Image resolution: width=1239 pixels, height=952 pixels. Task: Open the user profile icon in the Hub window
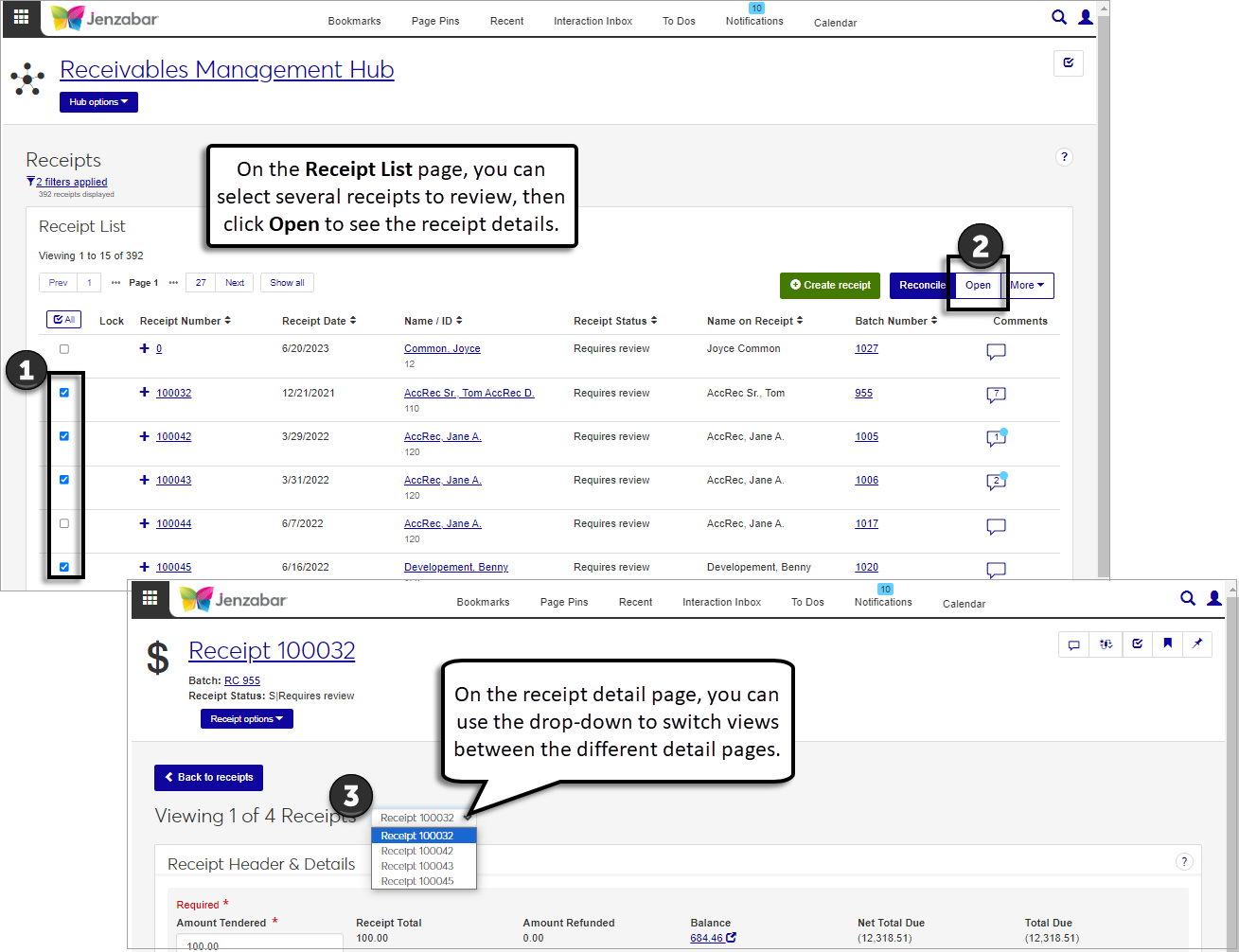pyautogui.click(x=1086, y=17)
